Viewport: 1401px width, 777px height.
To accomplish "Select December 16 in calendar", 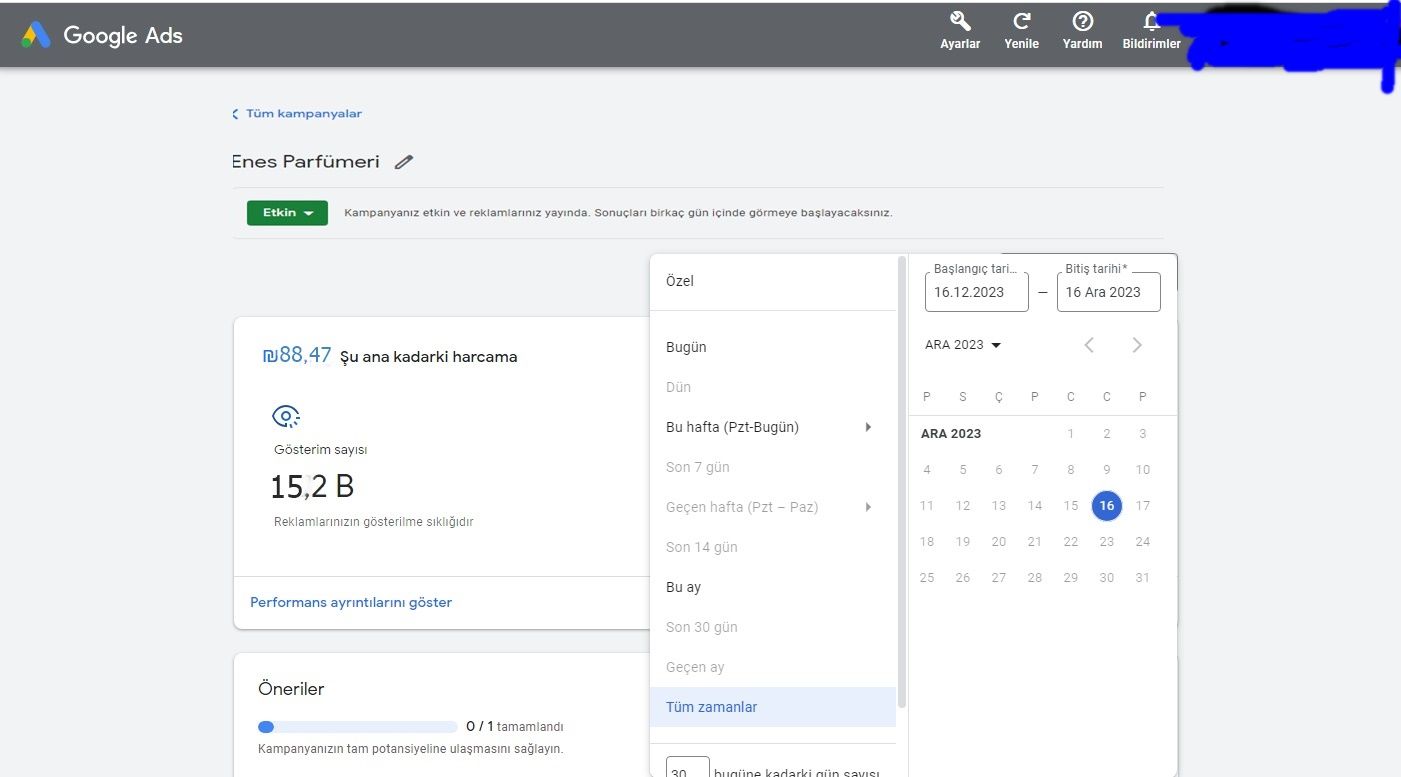I will [1107, 506].
